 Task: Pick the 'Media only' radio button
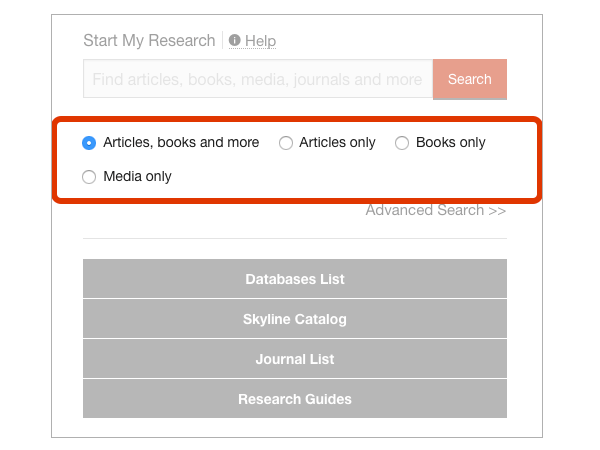point(89,177)
